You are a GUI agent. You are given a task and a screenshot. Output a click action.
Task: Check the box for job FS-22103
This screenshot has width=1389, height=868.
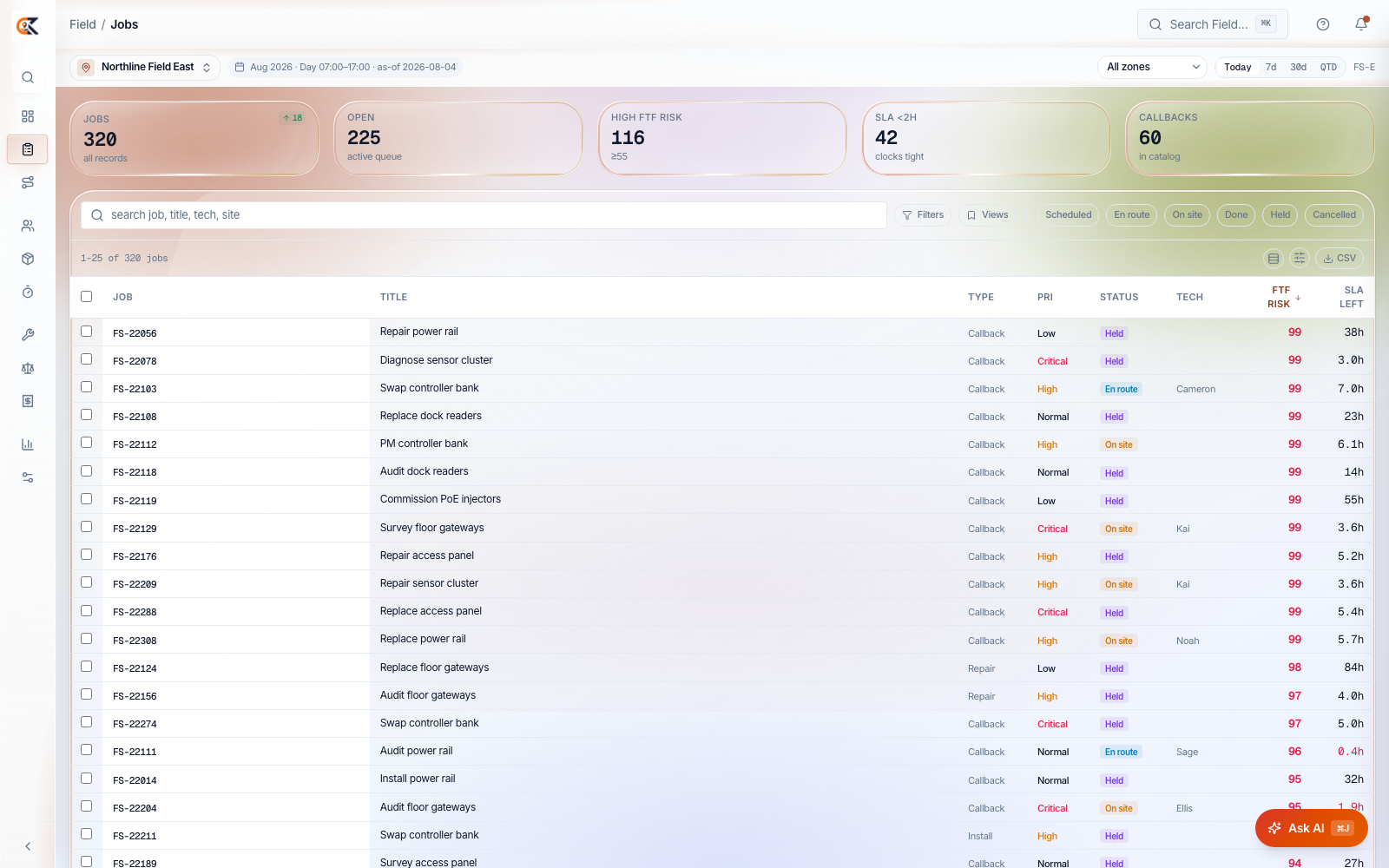(86, 386)
